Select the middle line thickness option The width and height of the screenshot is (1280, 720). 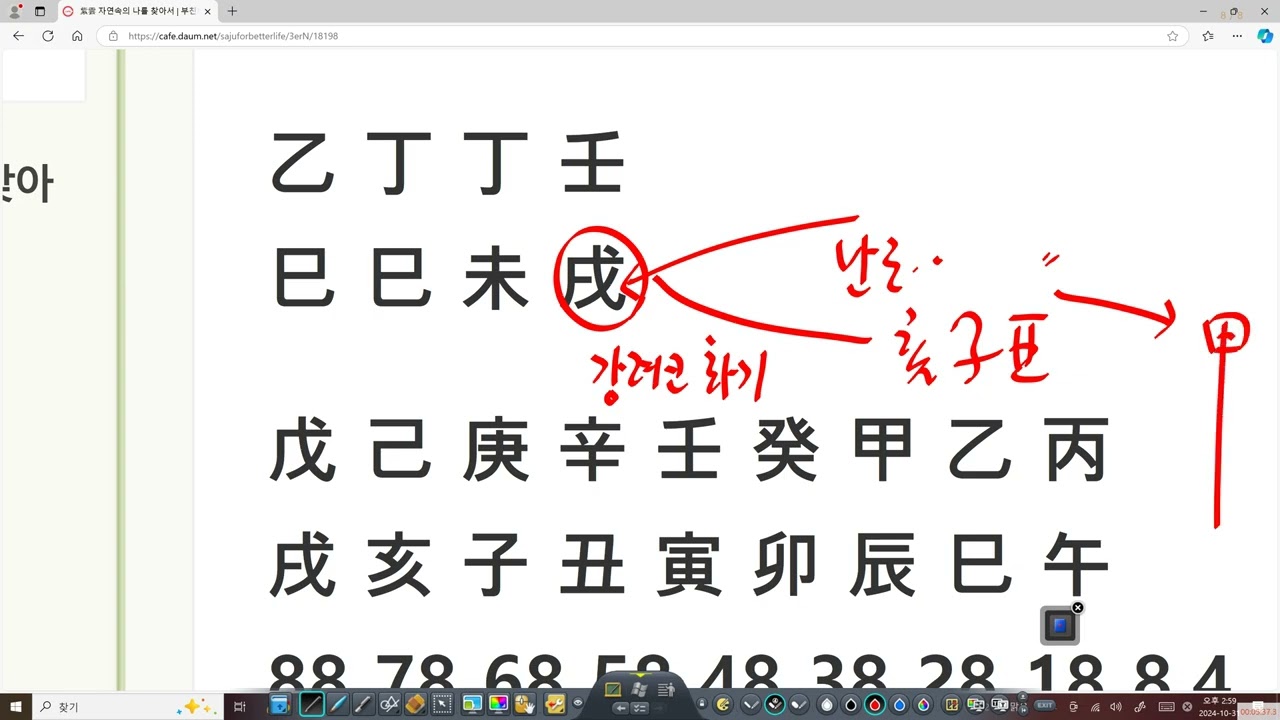click(x=774, y=705)
